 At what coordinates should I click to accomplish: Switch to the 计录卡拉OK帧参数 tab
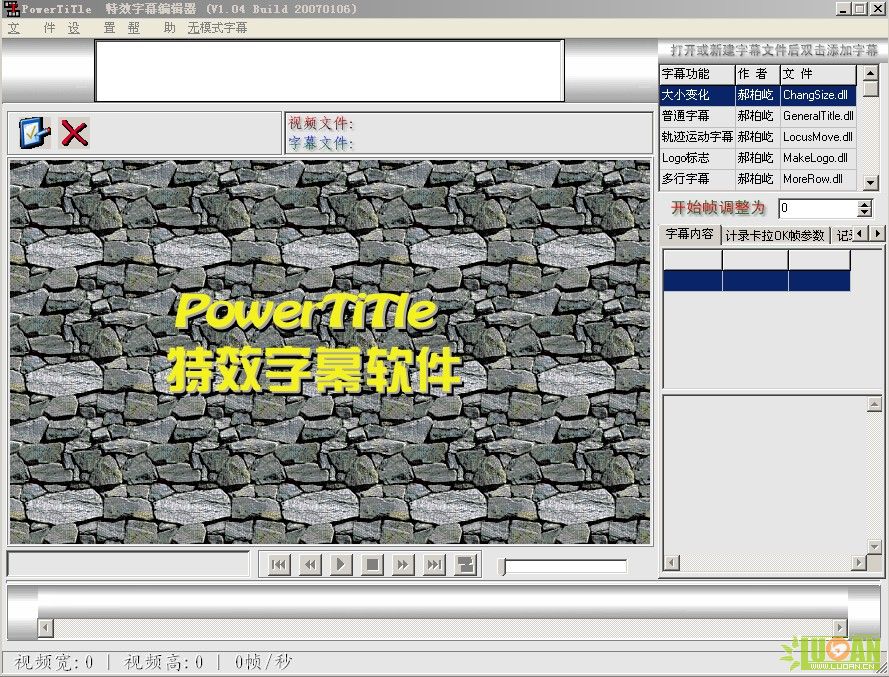point(774,235)
